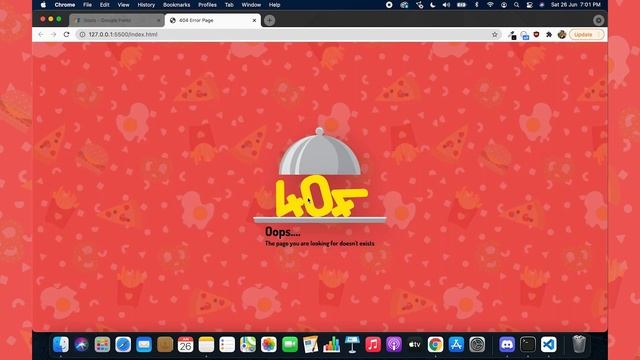Click the yellow 404 number graphic
Image resolution: width=640 pixels, height=360 pixels.
(x=321, y=197)
